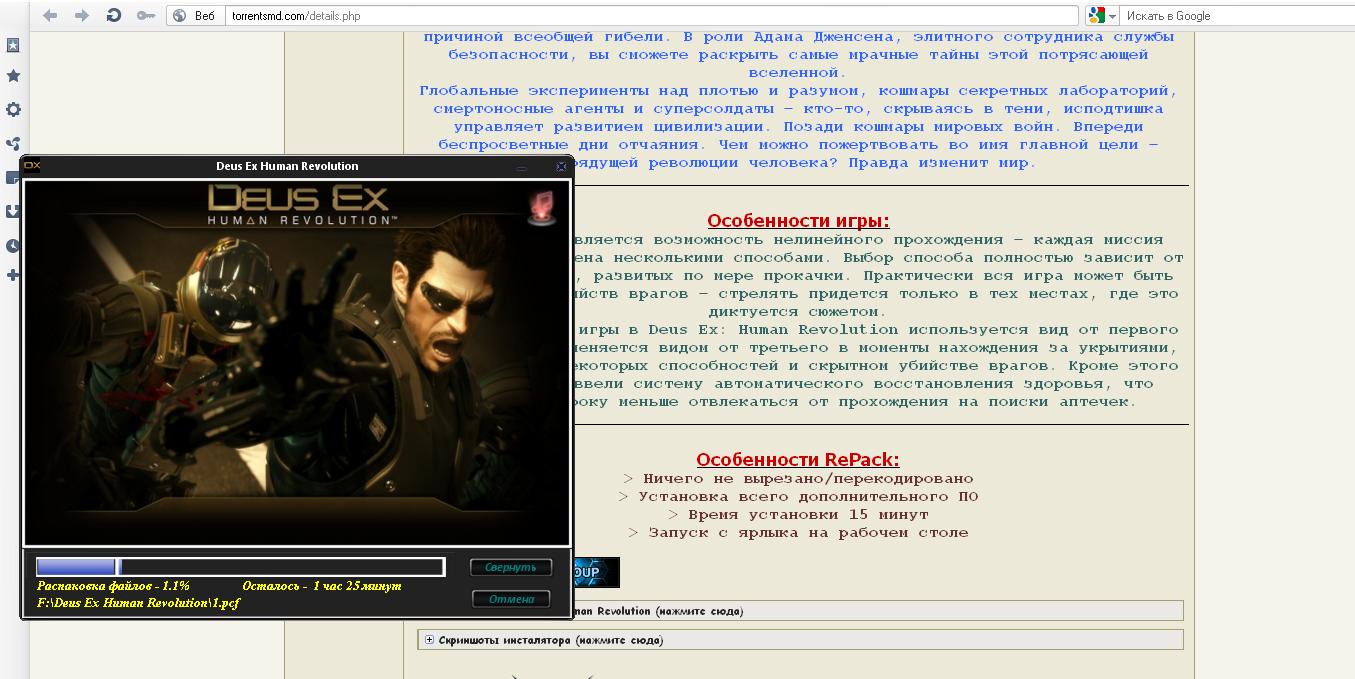Screen dimensions: 1355x679
Task: Click the globe Веб site badge
Action: tap(193, 16)
